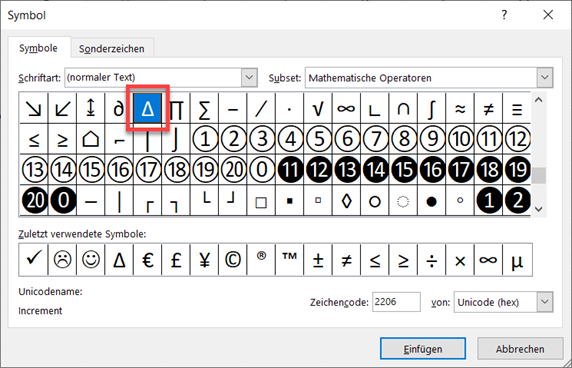Select the summation ∑ symbol
The height and width of the screenshot is (368, 572).
pos(205,109)
